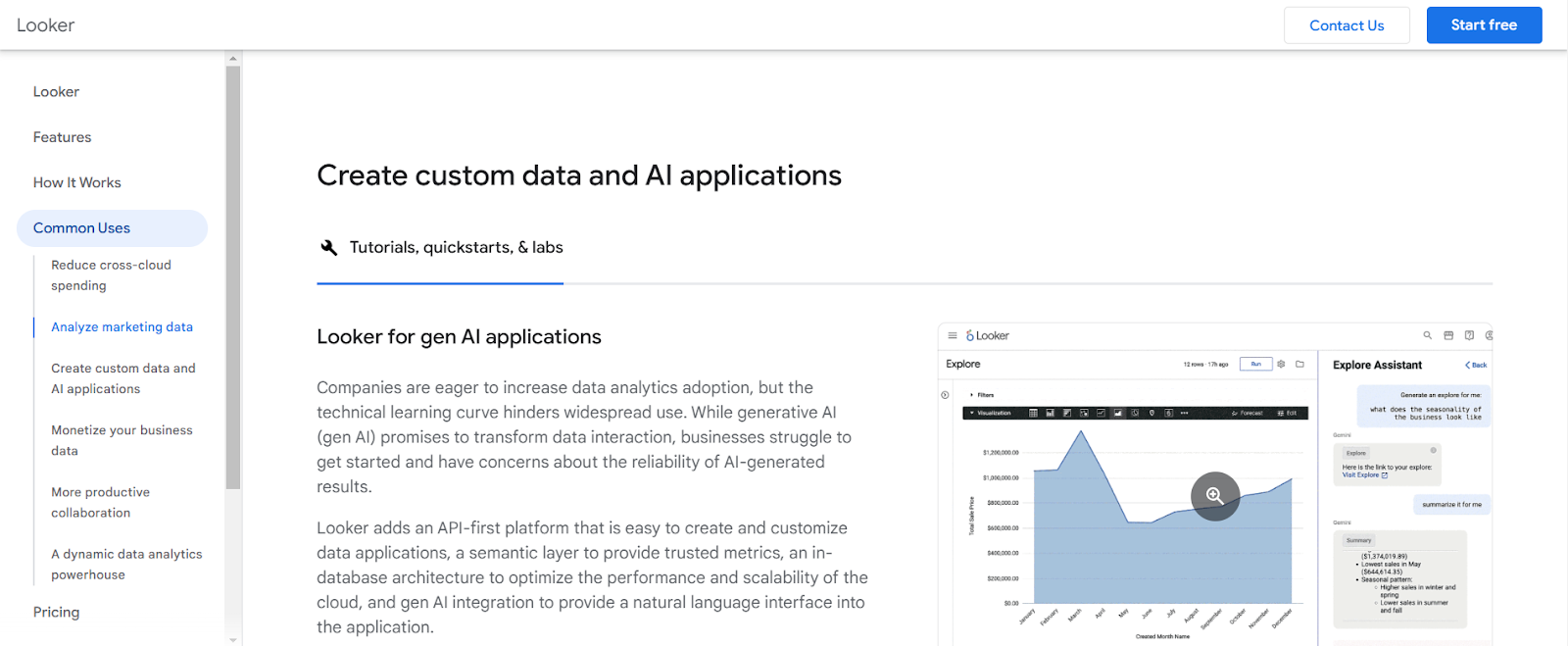Click the wrench icon beside Tutorials, quickstarts, & labs

coord(329,247)
